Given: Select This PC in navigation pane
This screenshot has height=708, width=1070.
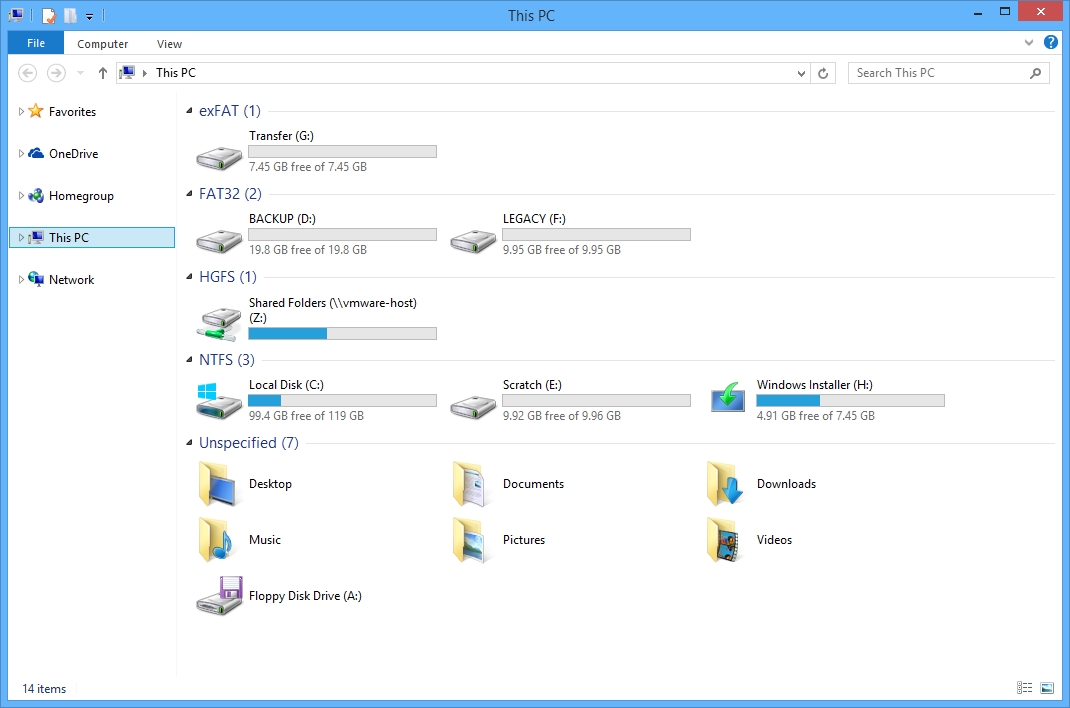Looking at the screenshot, I should tap(92, 237).
